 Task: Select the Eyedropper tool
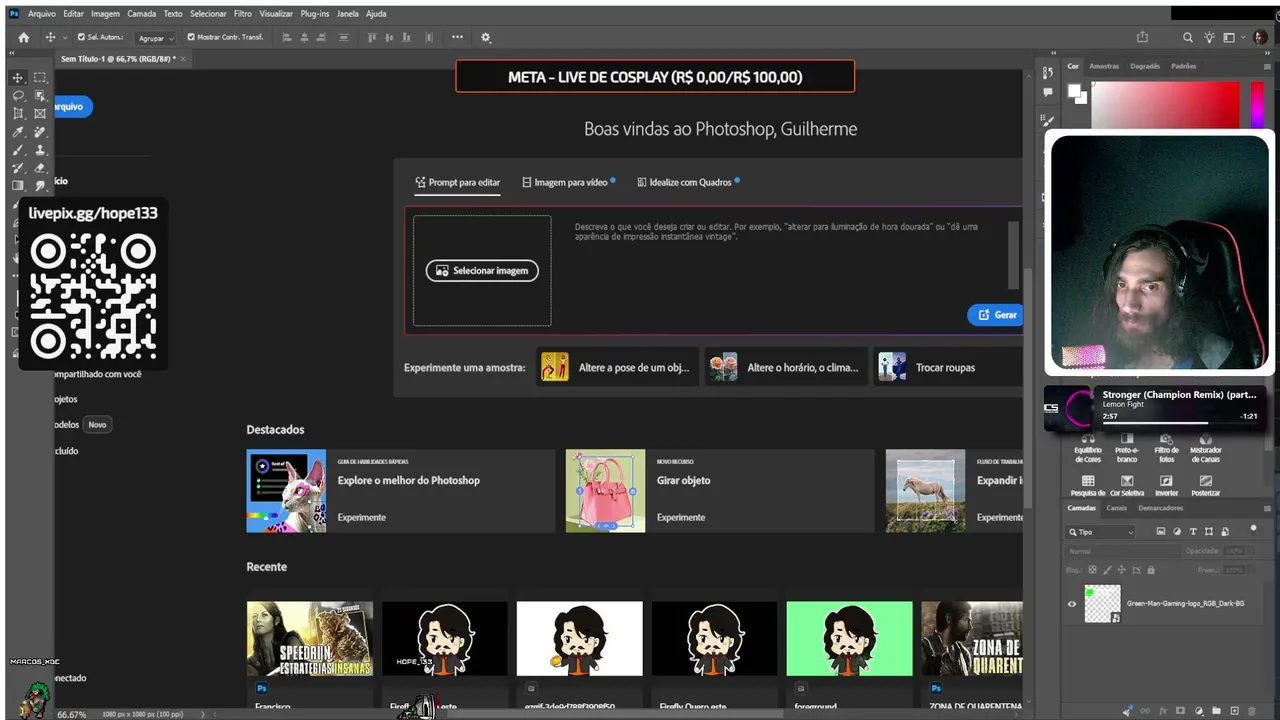(x=18, y=132)
